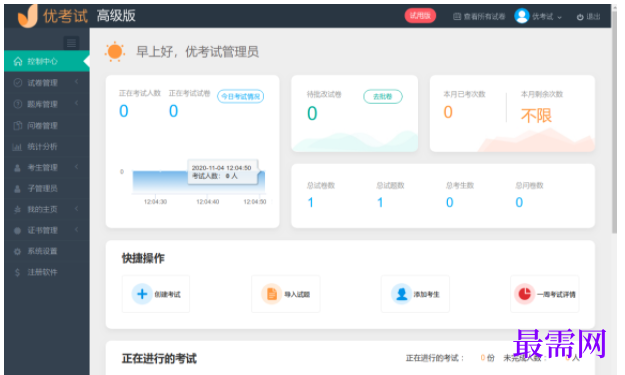Open 控制中心 in the sidebar
This screenshot has height=375, width=625.
(x=47, y=61)
